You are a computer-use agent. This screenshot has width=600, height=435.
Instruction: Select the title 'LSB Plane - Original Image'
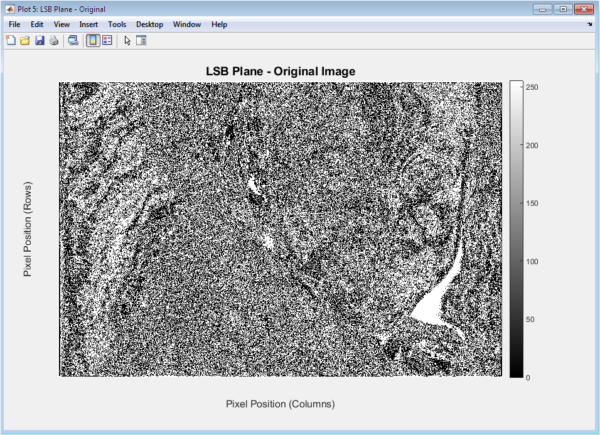tap(280, 71)
